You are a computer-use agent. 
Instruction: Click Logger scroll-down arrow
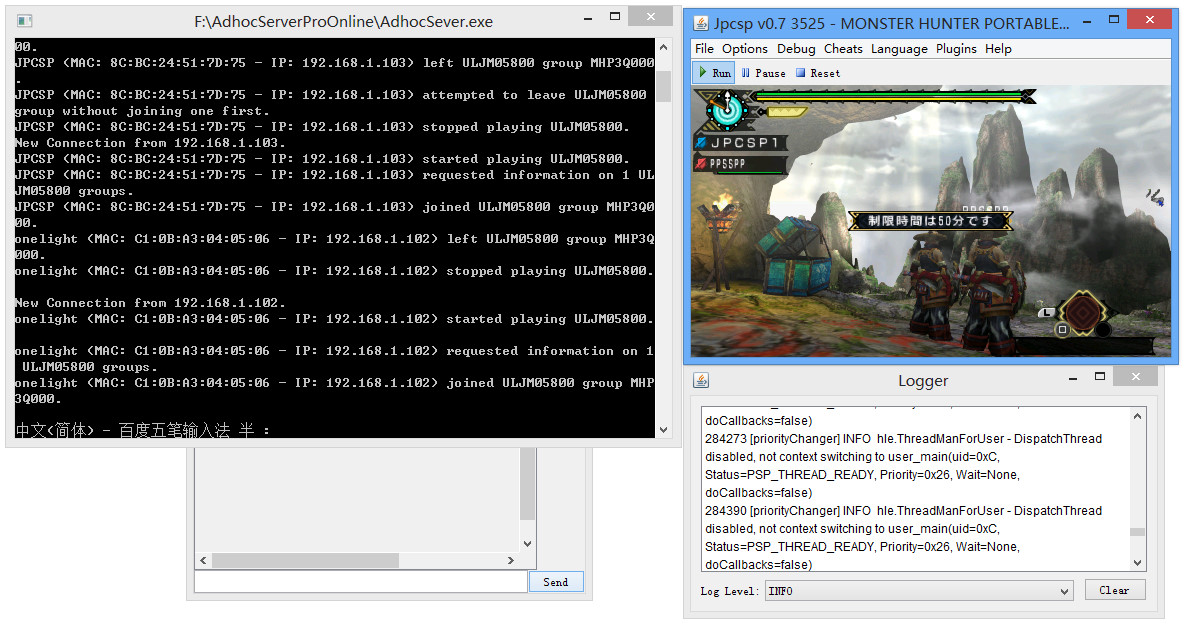coord(1137,562)
